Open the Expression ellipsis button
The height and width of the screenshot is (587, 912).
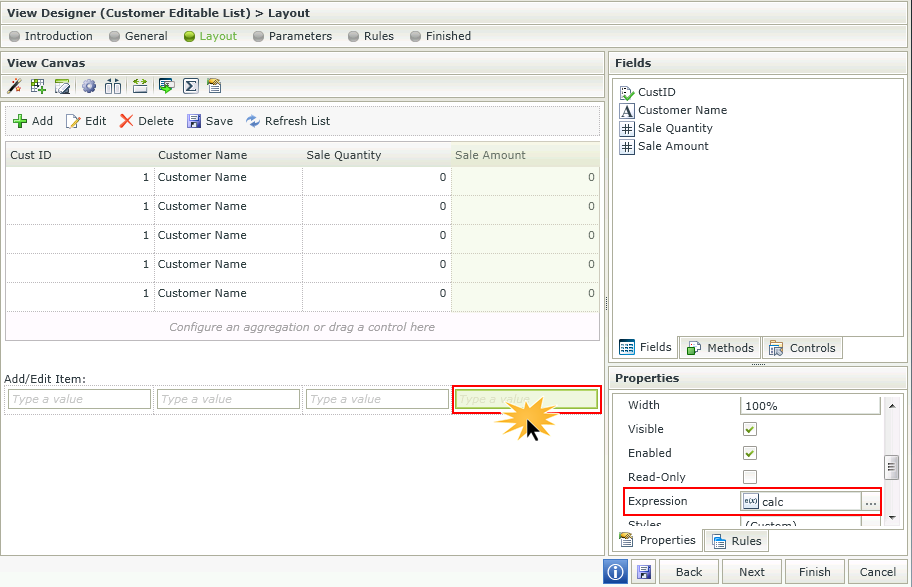point(870,502)
